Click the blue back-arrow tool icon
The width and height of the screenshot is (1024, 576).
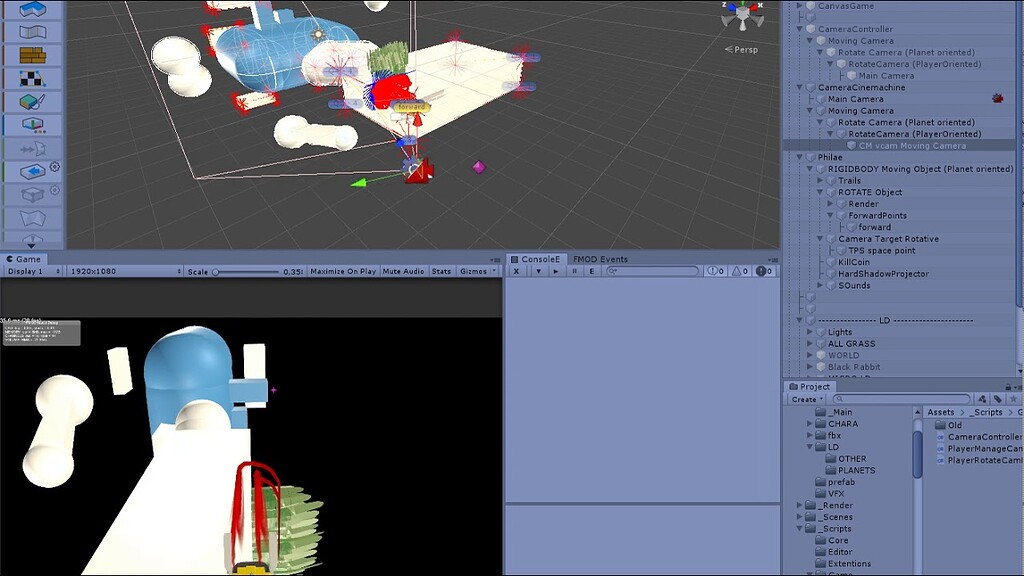coord(34,170)
